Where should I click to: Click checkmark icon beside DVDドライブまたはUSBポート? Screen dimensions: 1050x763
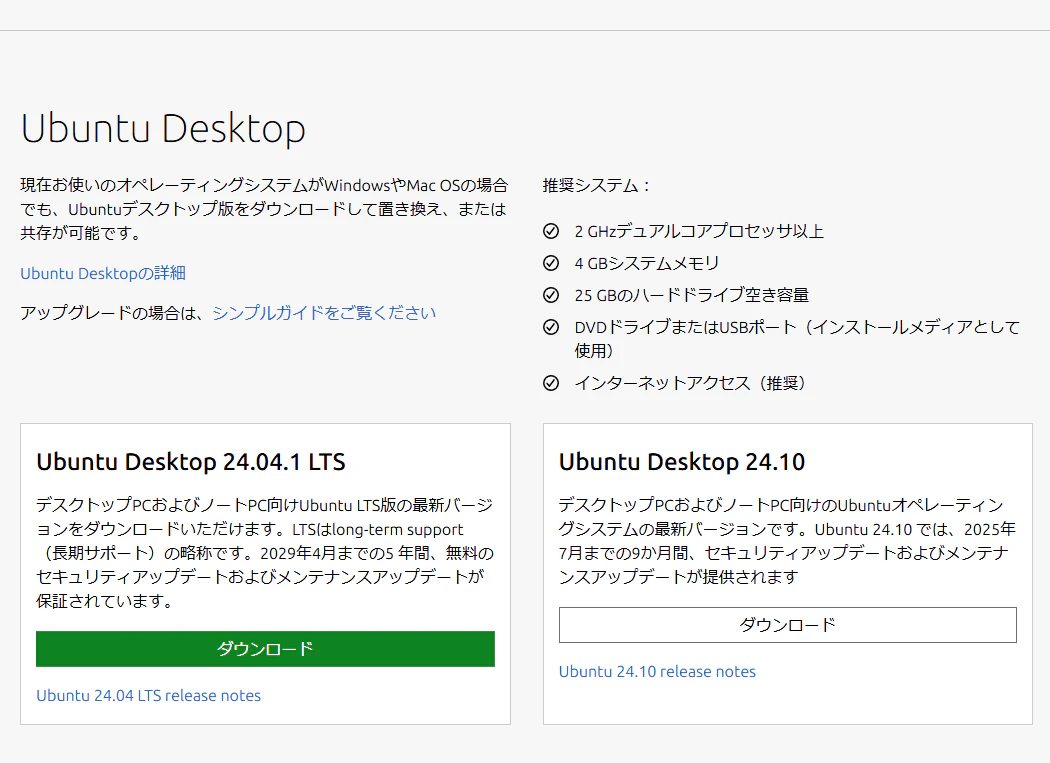pos(550,327)
